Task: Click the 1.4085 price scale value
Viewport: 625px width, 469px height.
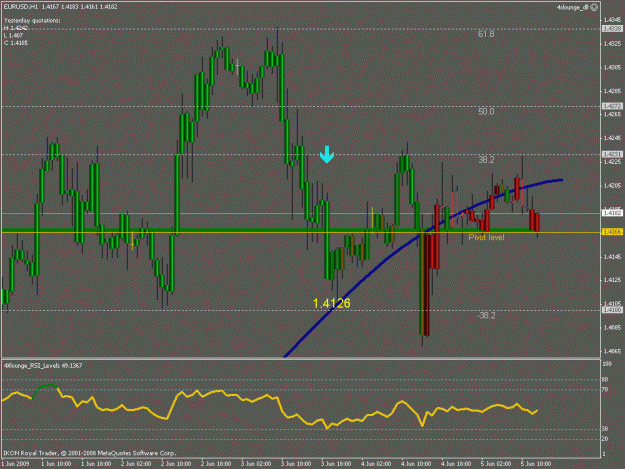Action: 613,328
